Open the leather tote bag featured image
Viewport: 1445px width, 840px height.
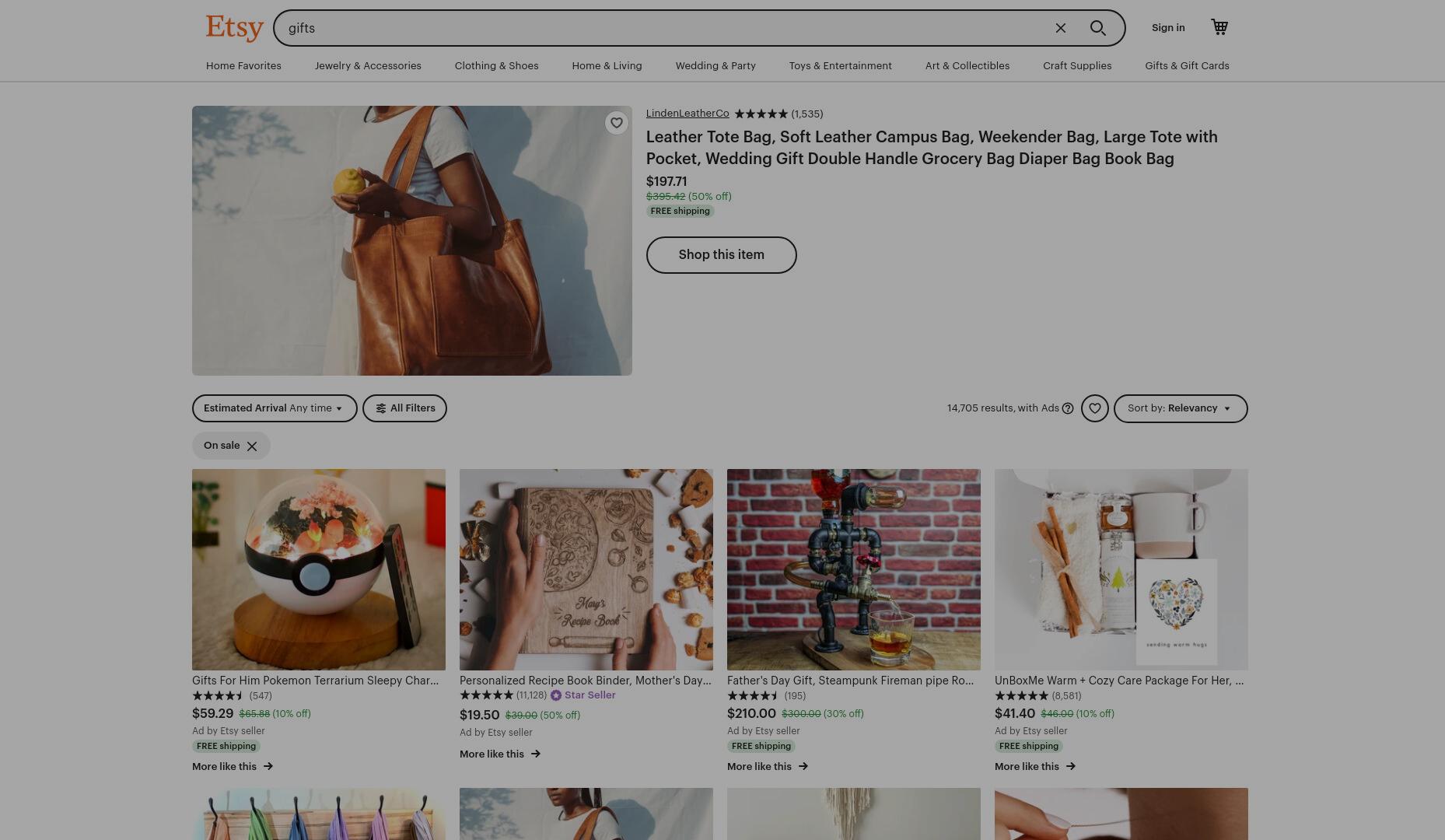pyautogui.click(x=412, y=240)
